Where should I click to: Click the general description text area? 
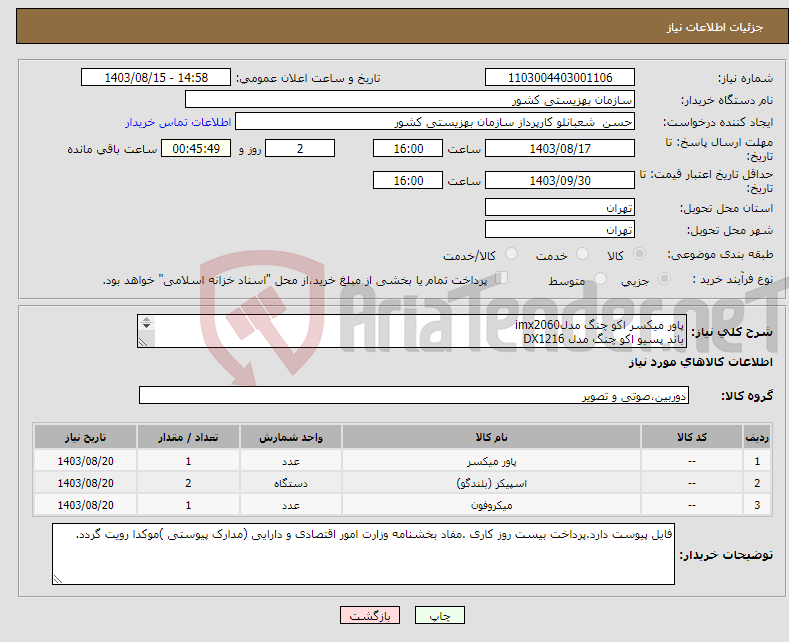click(412, 331)
